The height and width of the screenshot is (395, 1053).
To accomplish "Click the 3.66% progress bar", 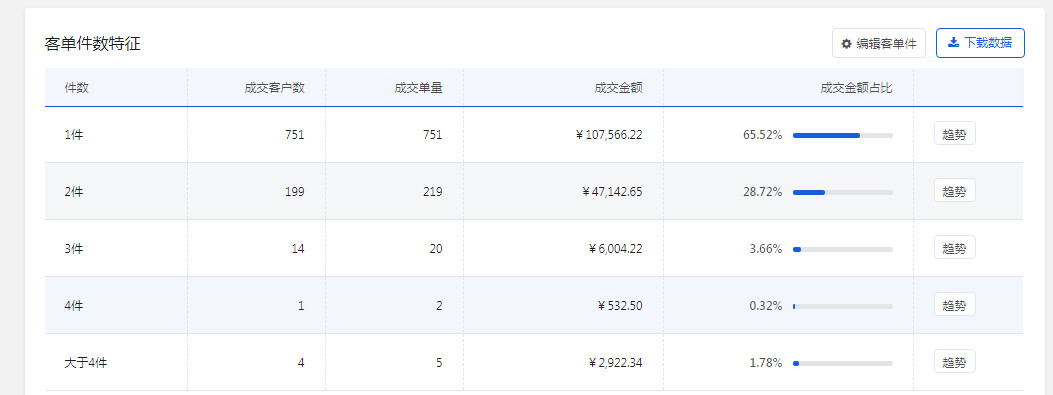I will tap(843, 249).
